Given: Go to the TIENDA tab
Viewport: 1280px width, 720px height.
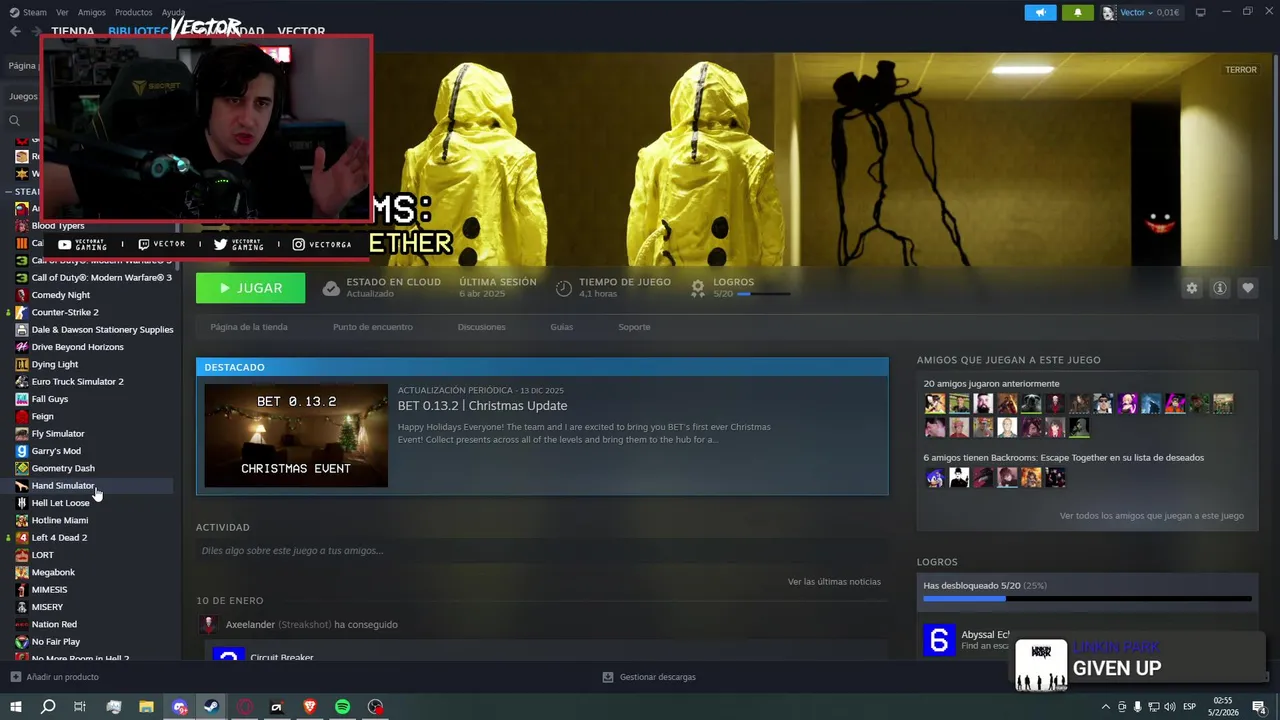Looking at the screenshot, I should point(72,32).
